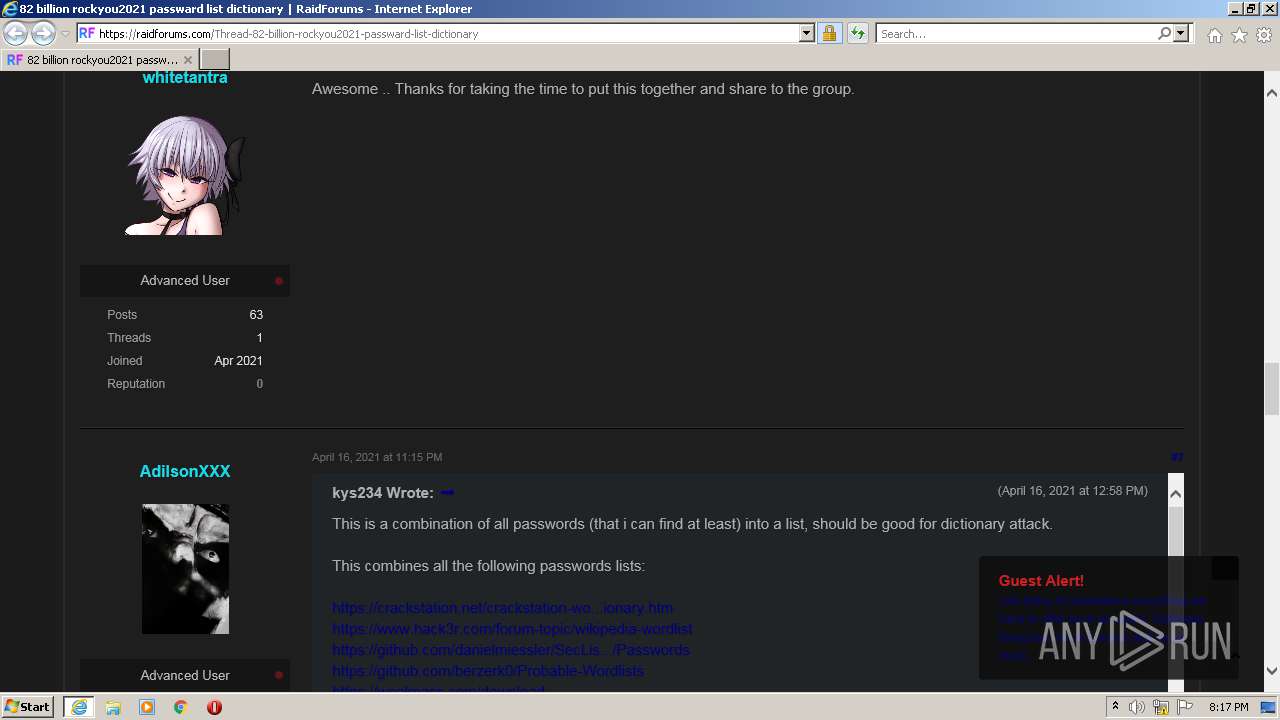This screenshot has width=1280, height=720.
Task: Open the danielmiessler SecLists Passwords link
Action: [x=510, y=650]
